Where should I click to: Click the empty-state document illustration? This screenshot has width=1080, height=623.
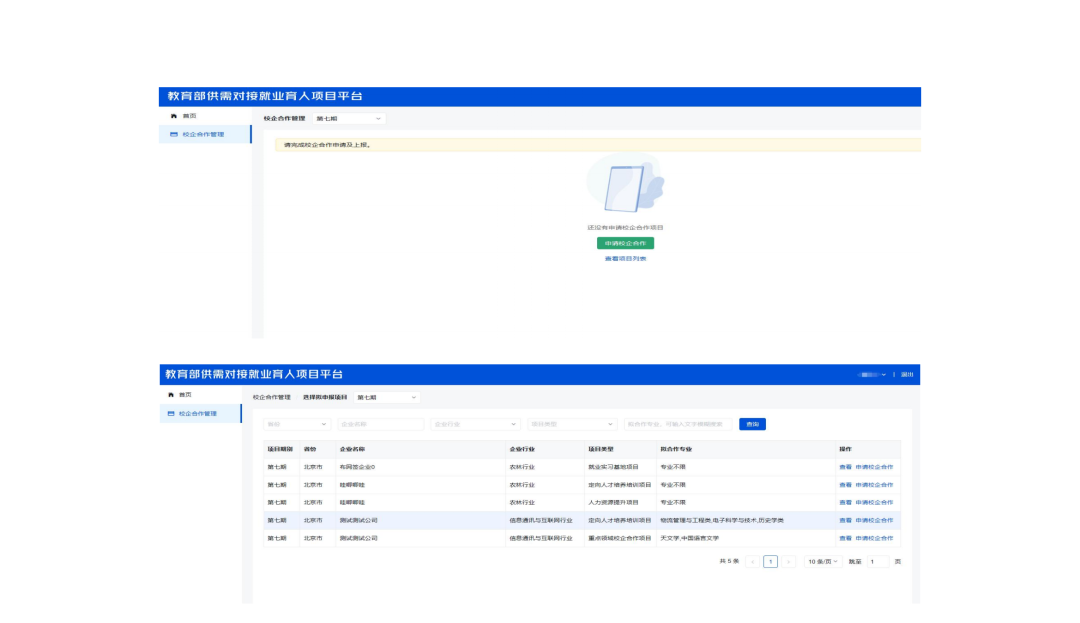625,186
